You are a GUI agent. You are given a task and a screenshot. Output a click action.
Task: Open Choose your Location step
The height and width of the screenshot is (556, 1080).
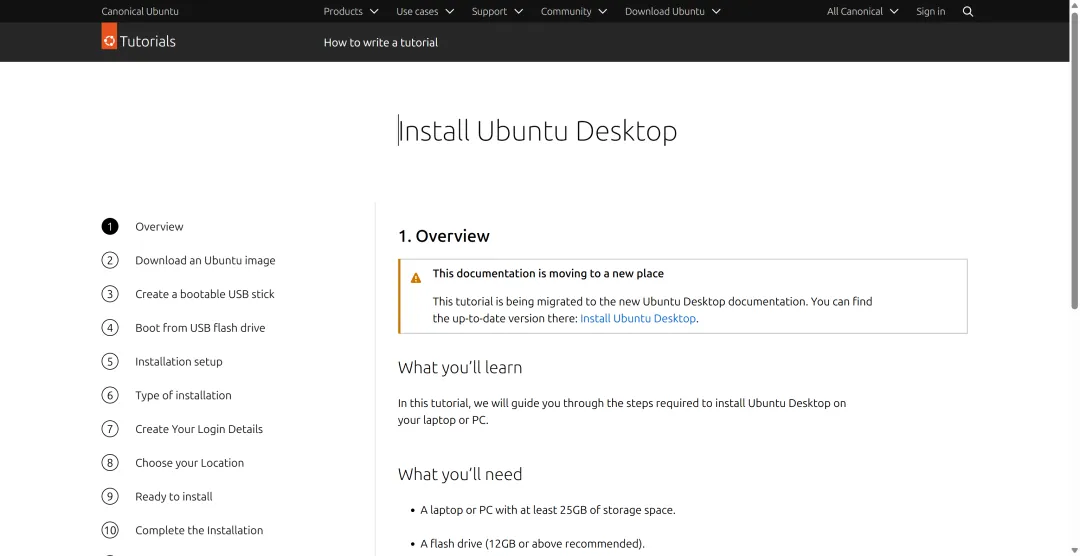189,463
